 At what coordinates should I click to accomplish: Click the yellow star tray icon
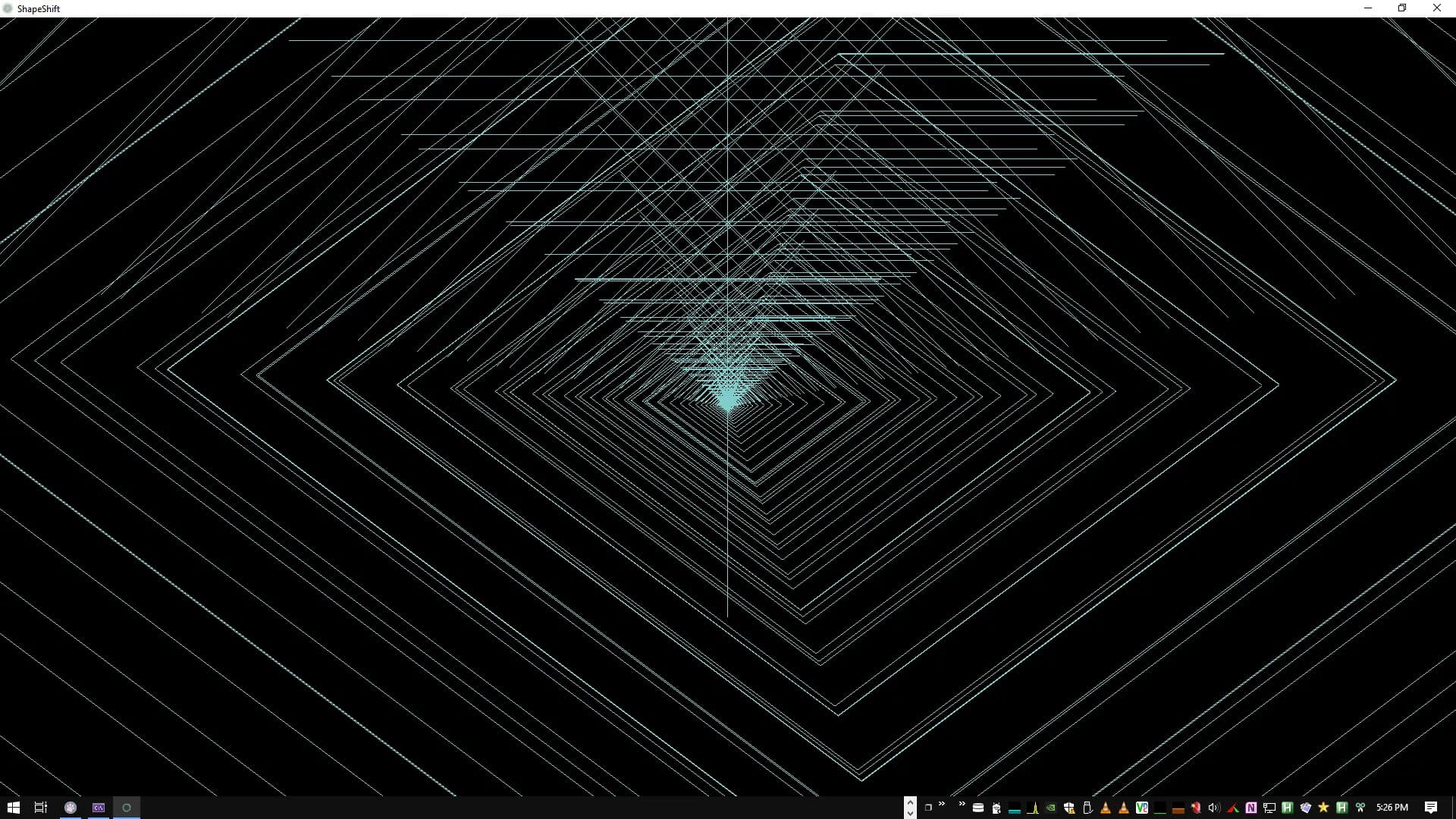pos(1323,808)
